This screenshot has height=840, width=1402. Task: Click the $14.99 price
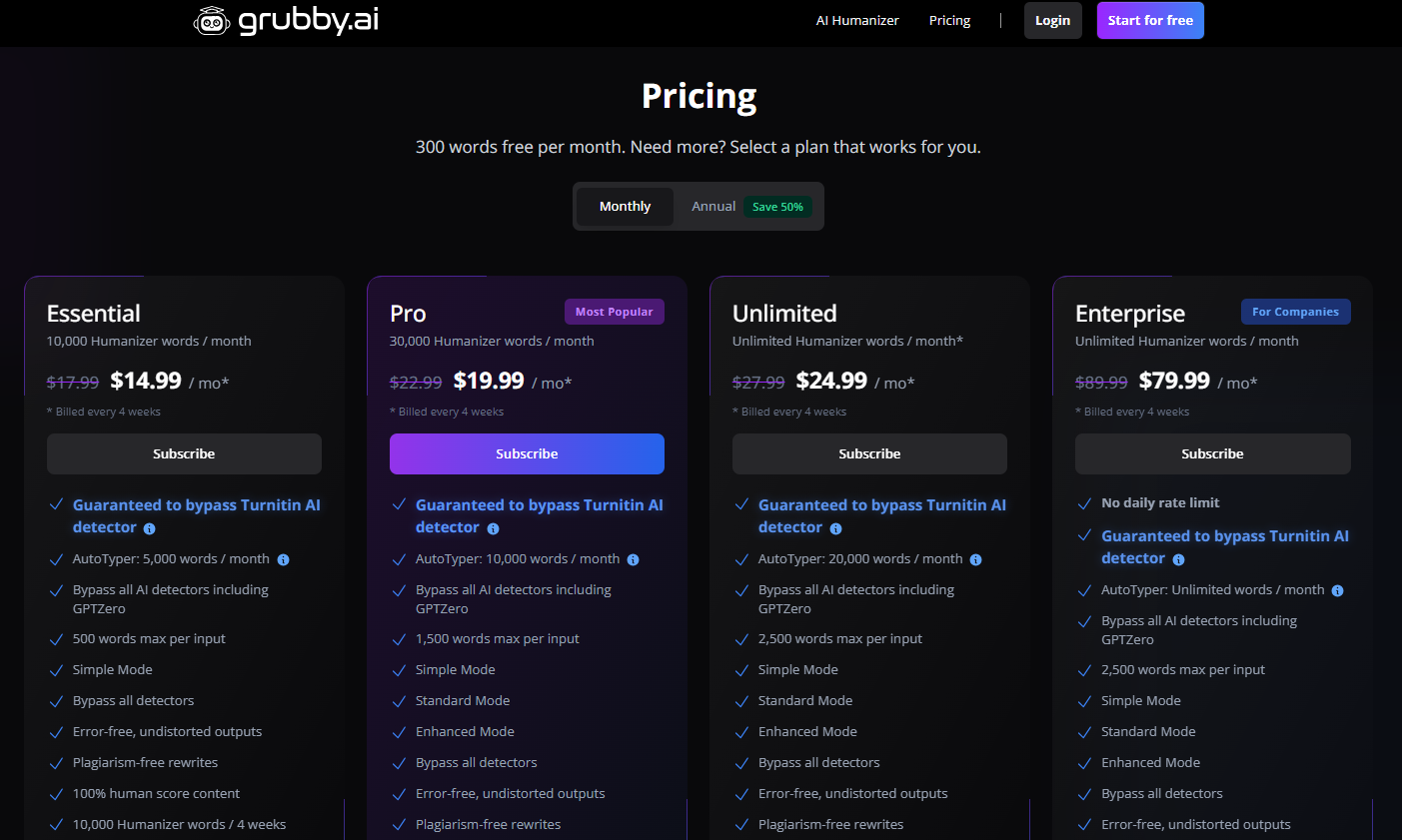(146, 381)
